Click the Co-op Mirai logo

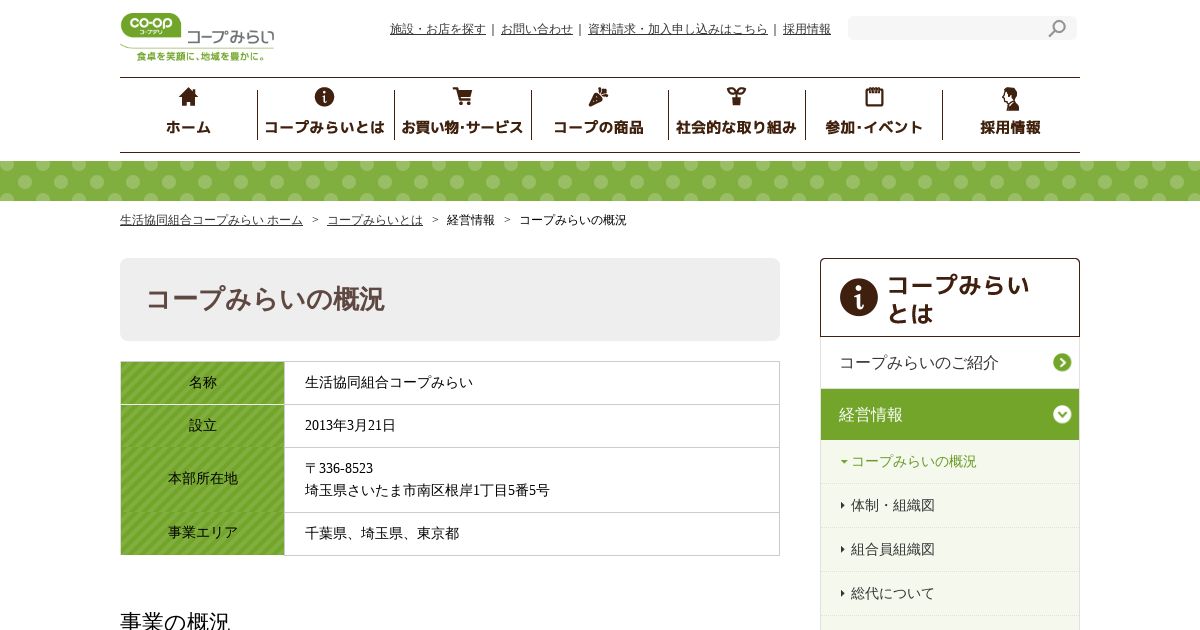(197, 37)
